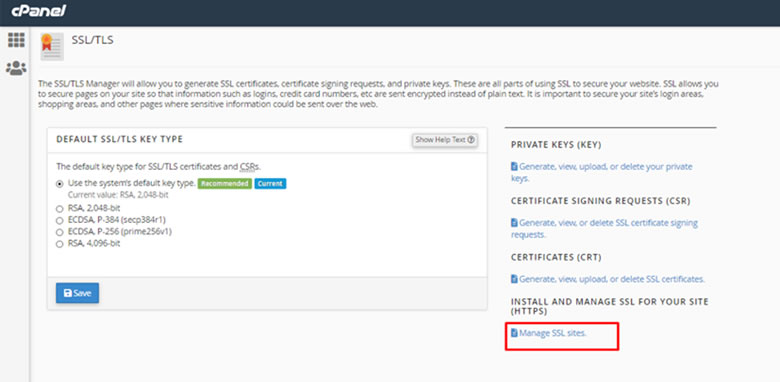The height and width of the screenshot is (382, 780).
Task: Click the green Recommended badge
Action: click(x=224, y=184)
